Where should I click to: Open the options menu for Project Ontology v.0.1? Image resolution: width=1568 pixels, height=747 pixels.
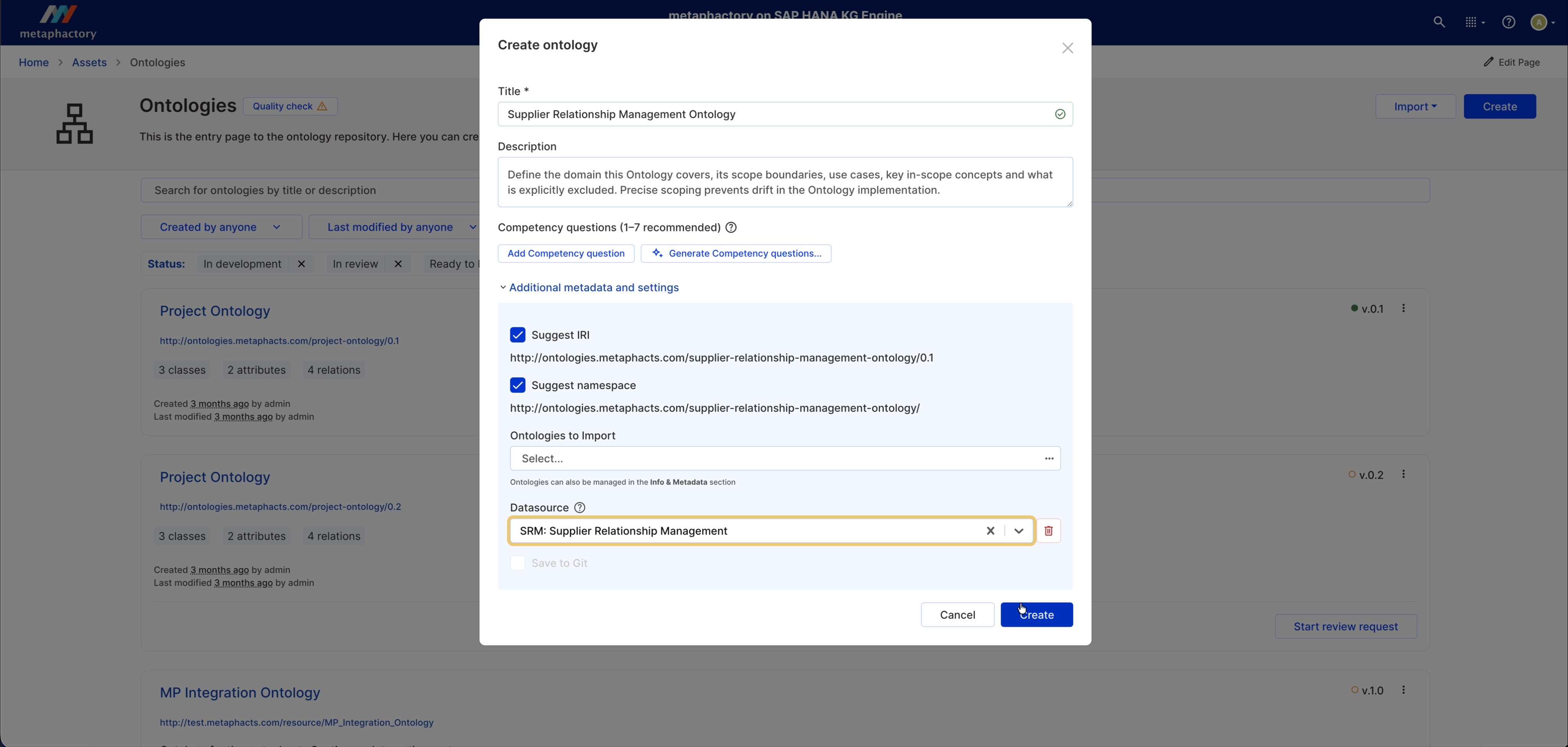coord(1404,308)
